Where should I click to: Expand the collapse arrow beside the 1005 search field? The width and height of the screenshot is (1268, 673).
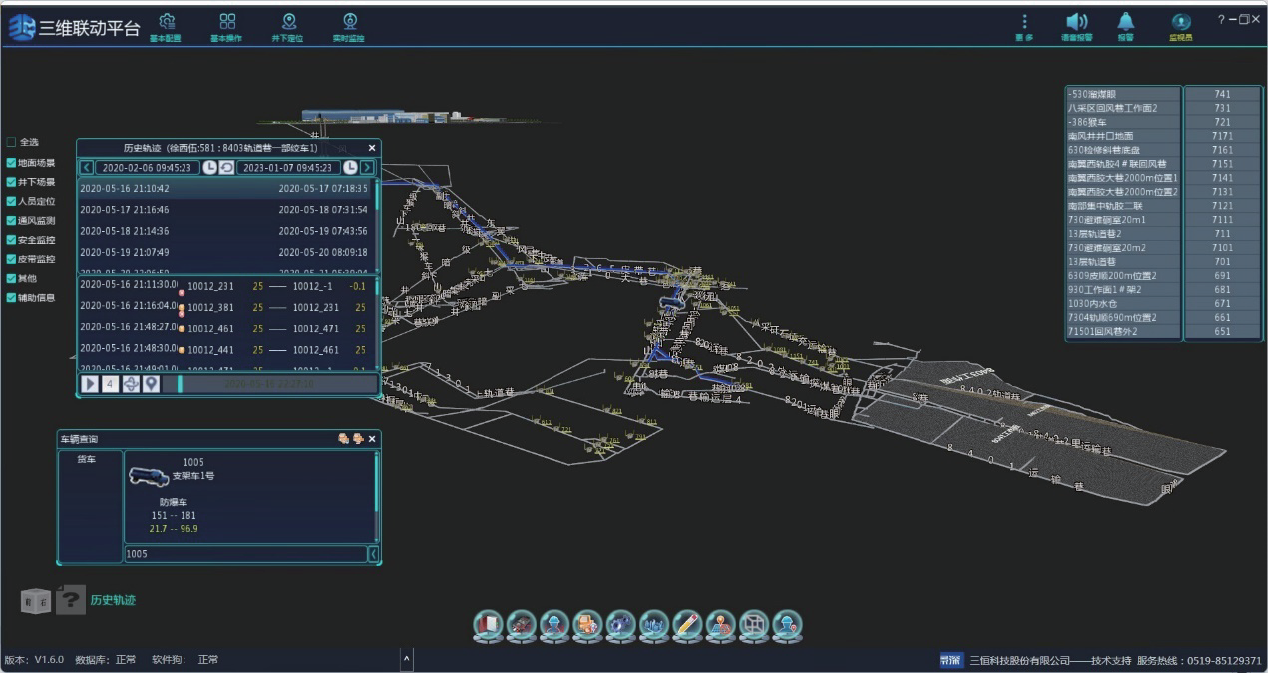click(x=373, y=554)
